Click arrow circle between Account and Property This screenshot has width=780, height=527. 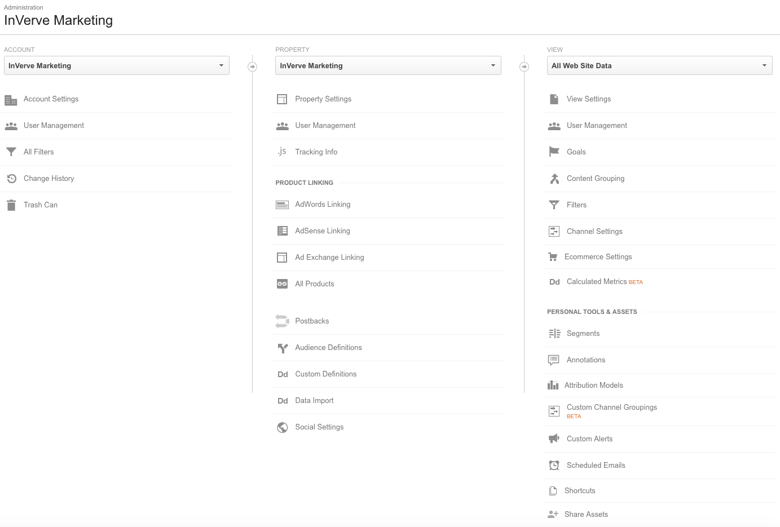coord(252,67)
